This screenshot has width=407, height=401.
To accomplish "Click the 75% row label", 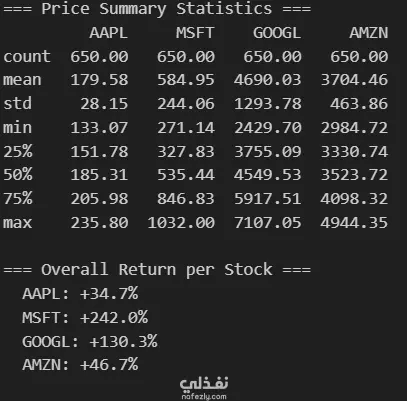I will click(18, 199).
